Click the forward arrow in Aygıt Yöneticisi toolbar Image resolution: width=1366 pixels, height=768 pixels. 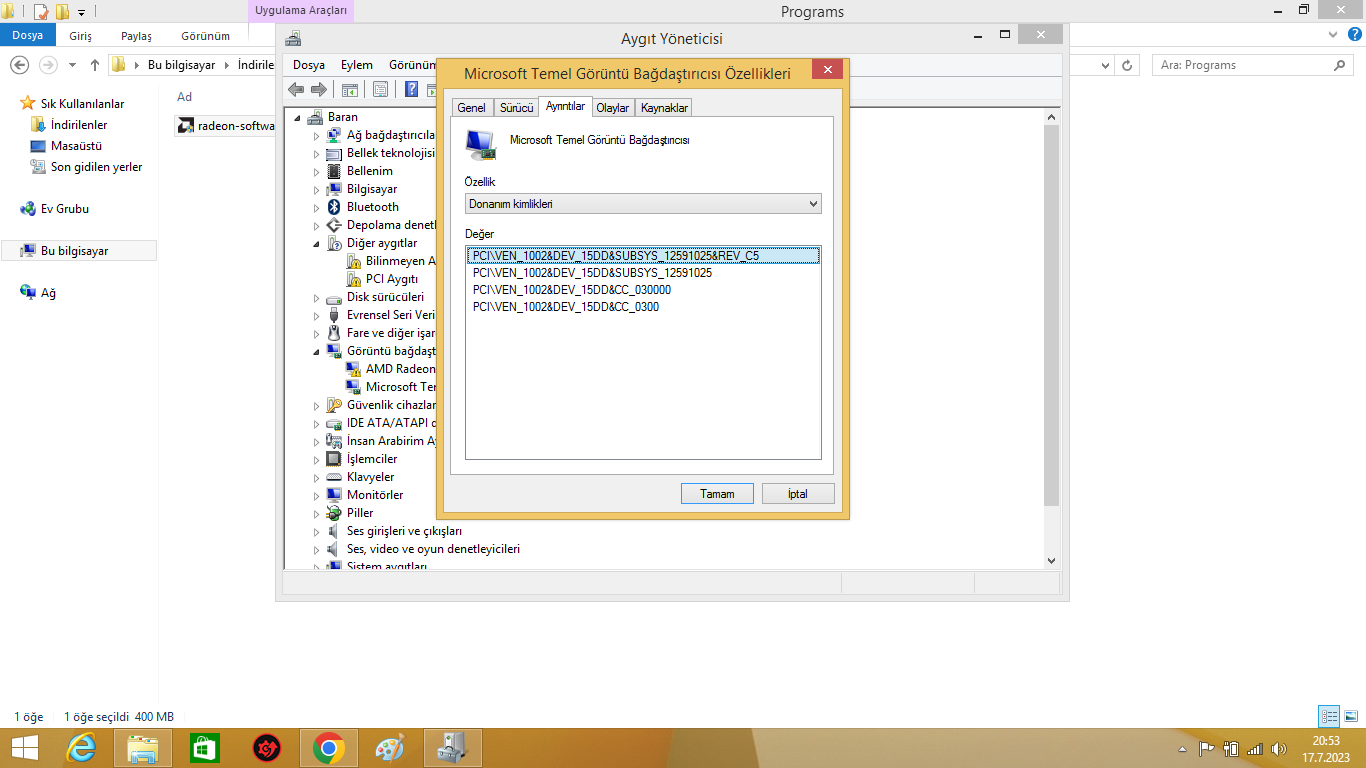pyautogui.click(x=318, y=90)
